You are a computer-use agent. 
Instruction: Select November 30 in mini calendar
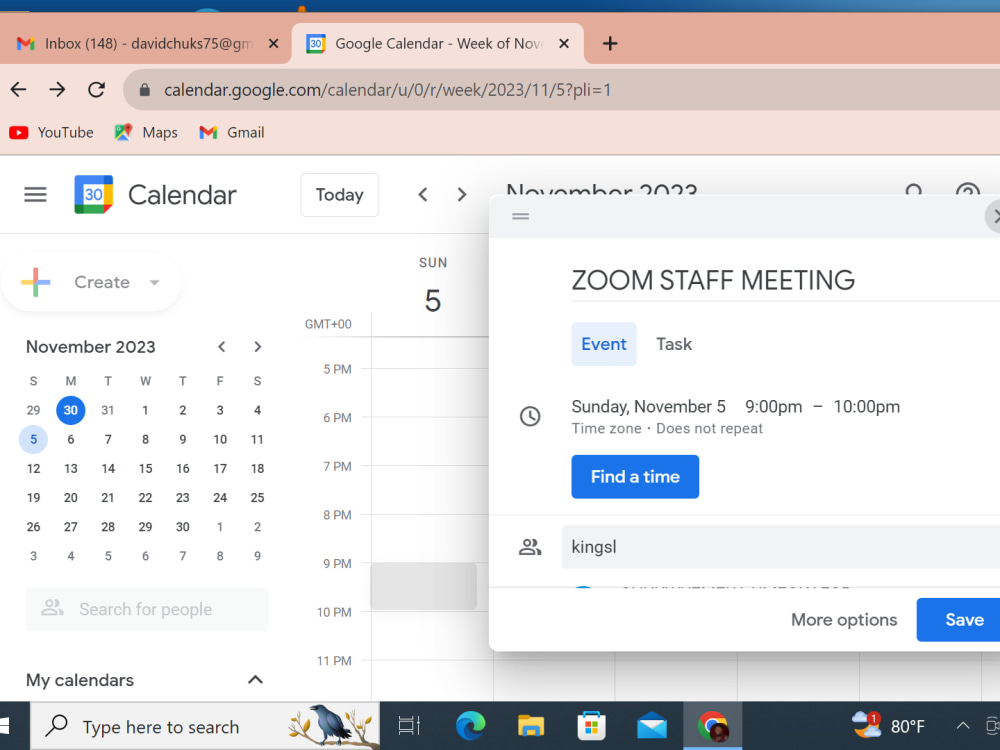click(x=182, y=527)
